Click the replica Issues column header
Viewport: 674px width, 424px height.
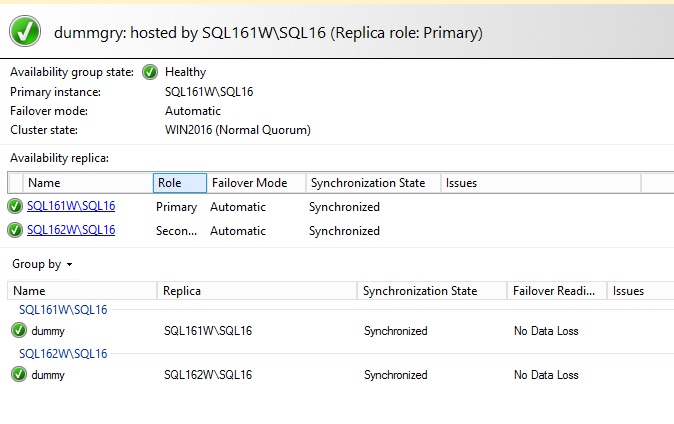541,183
